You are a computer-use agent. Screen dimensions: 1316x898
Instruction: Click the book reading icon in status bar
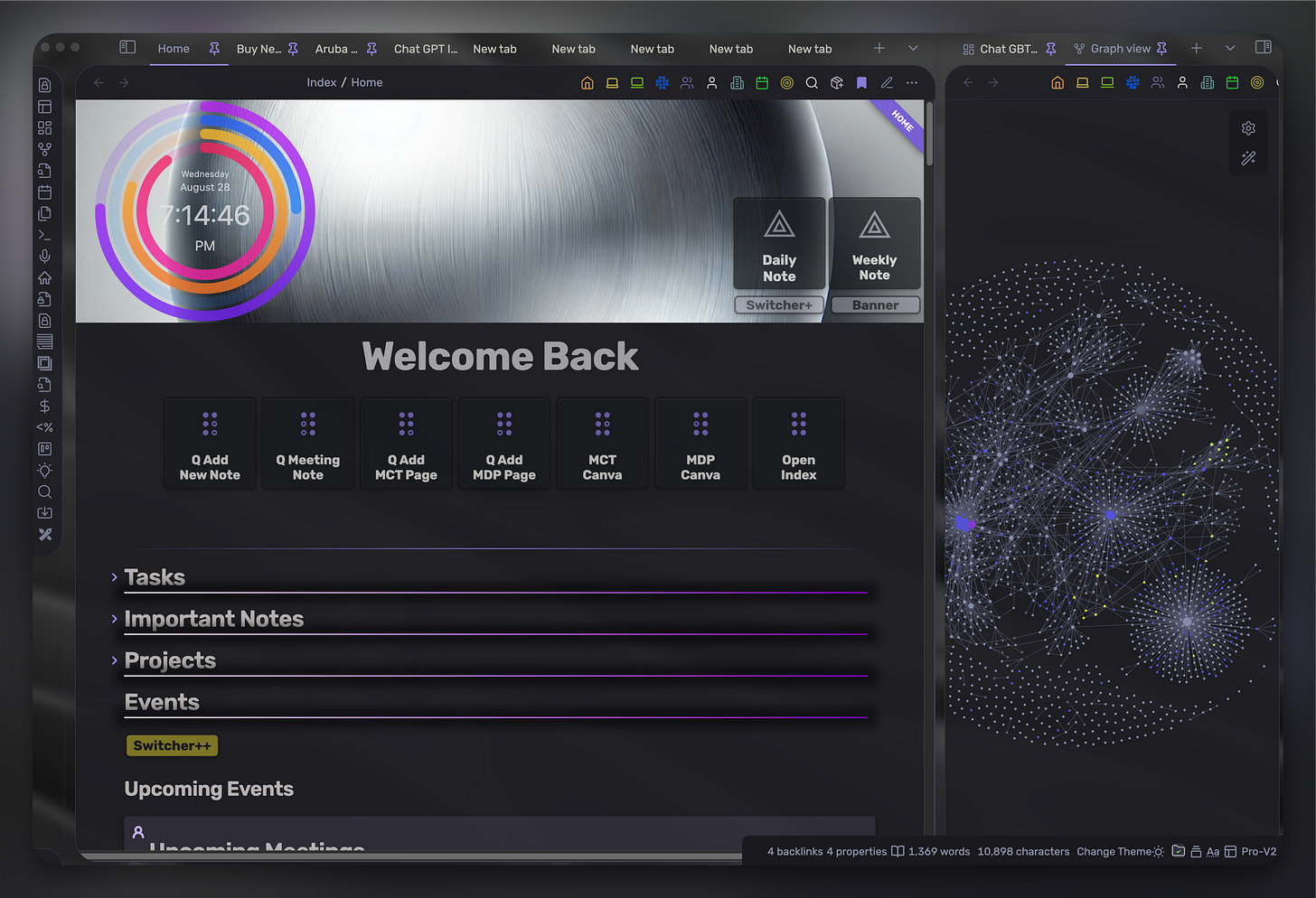(898, 851)
